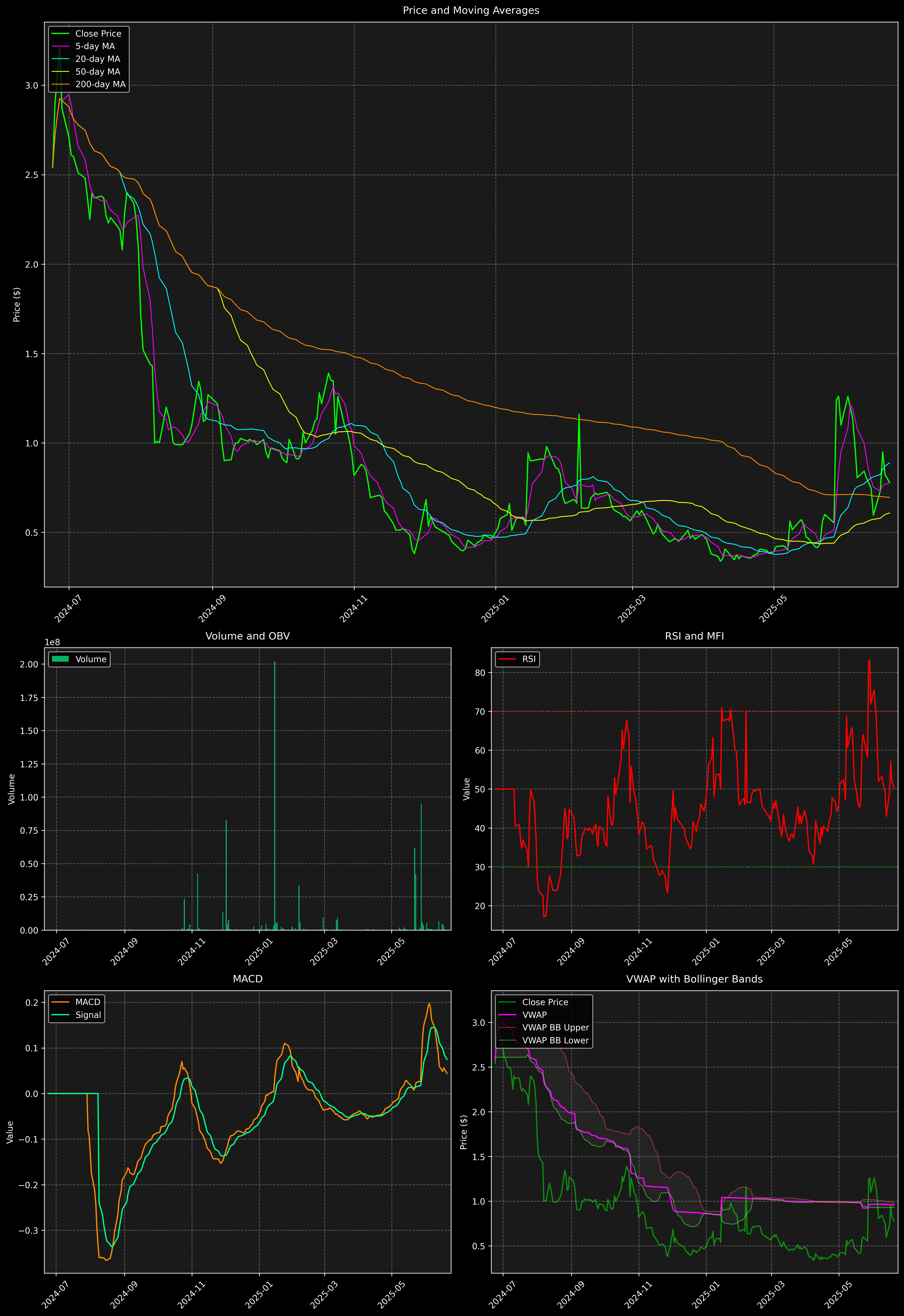Click the "20" tick on the RSI axis
The width and height of the screenshot is (904, 1316).
pyautogui.click(x=480, y=906)
